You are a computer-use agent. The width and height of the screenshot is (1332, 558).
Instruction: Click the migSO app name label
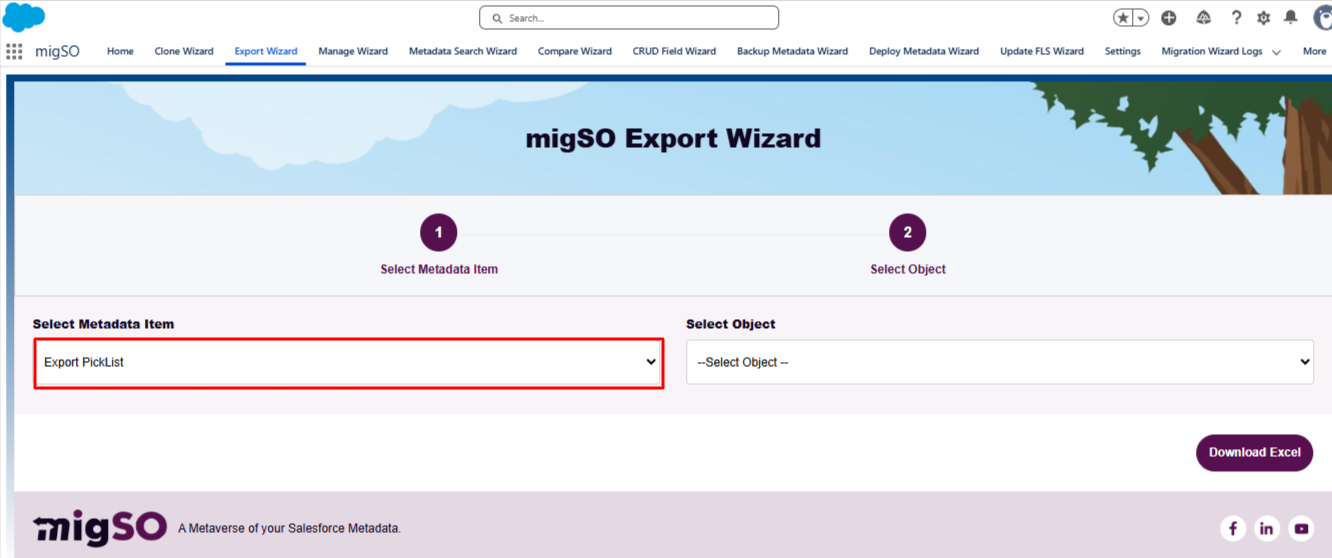[x=57, y=51]
